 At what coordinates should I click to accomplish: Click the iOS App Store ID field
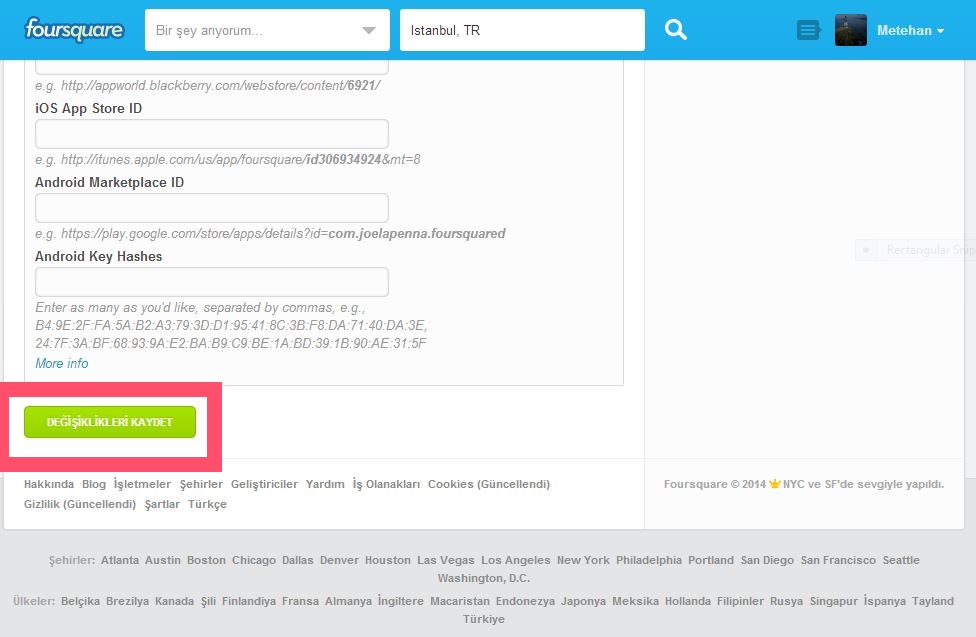point(211,134)
